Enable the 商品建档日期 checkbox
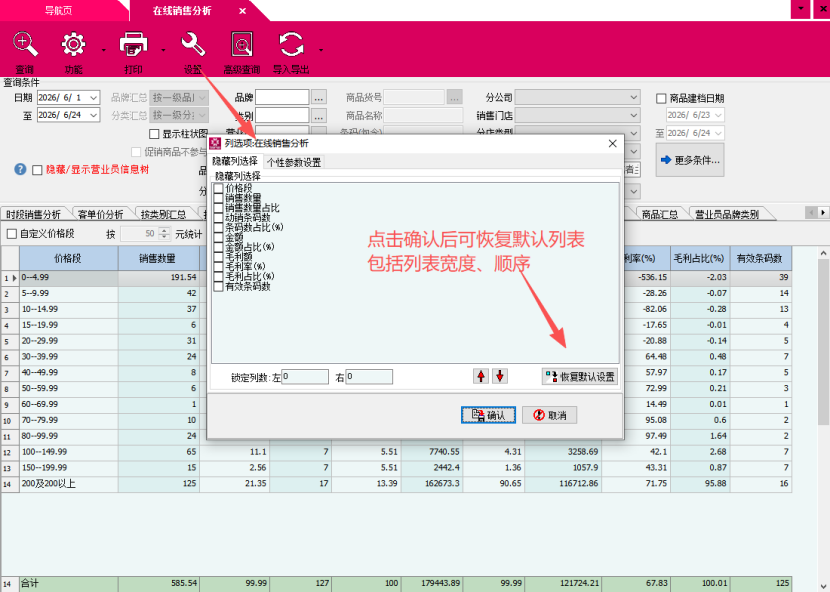 (661, 98)
